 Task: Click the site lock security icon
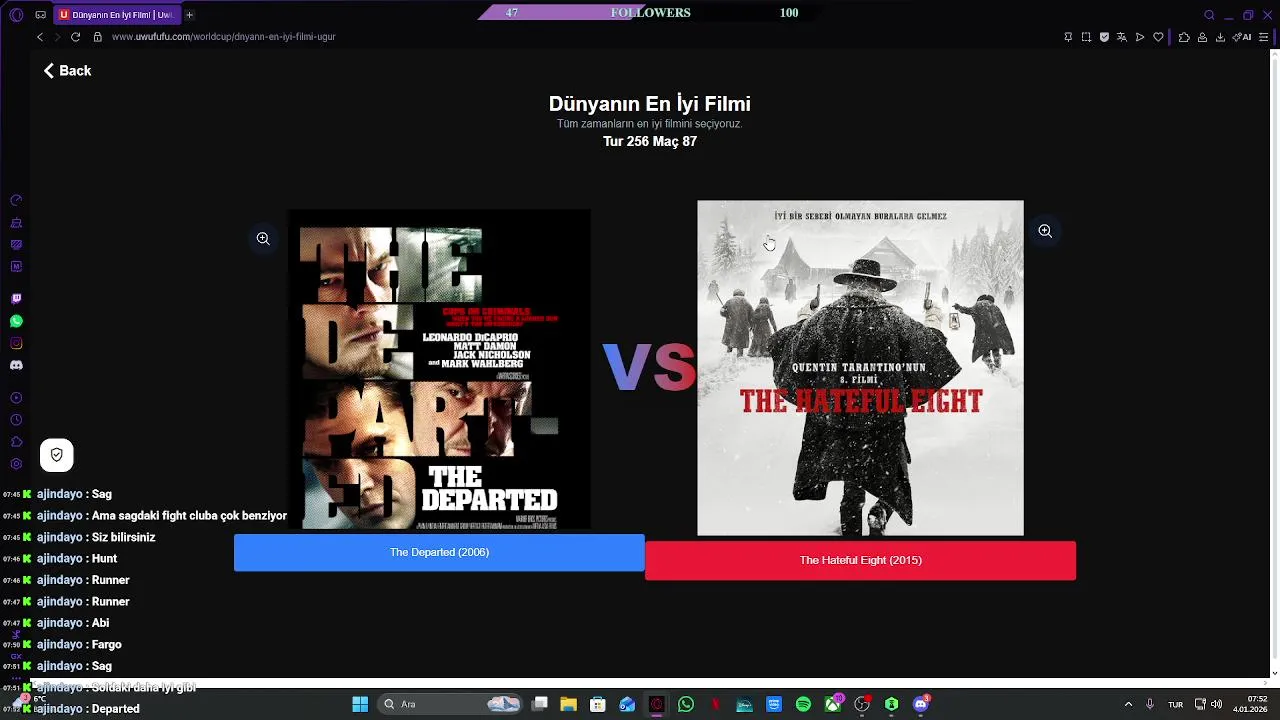(x=98, y=37)
